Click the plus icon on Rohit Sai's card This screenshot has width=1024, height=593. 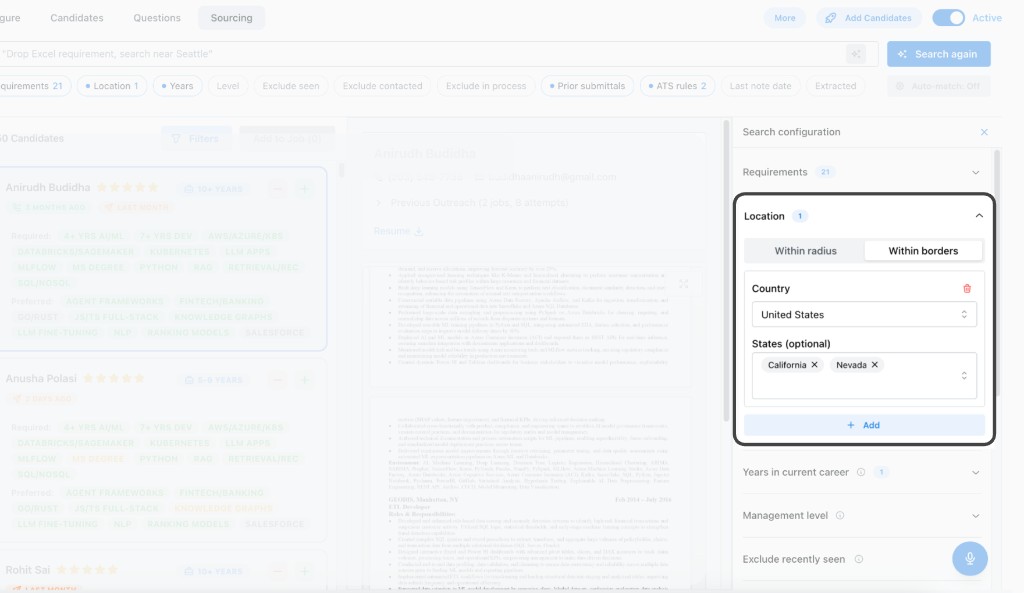(x=304, y=571)
